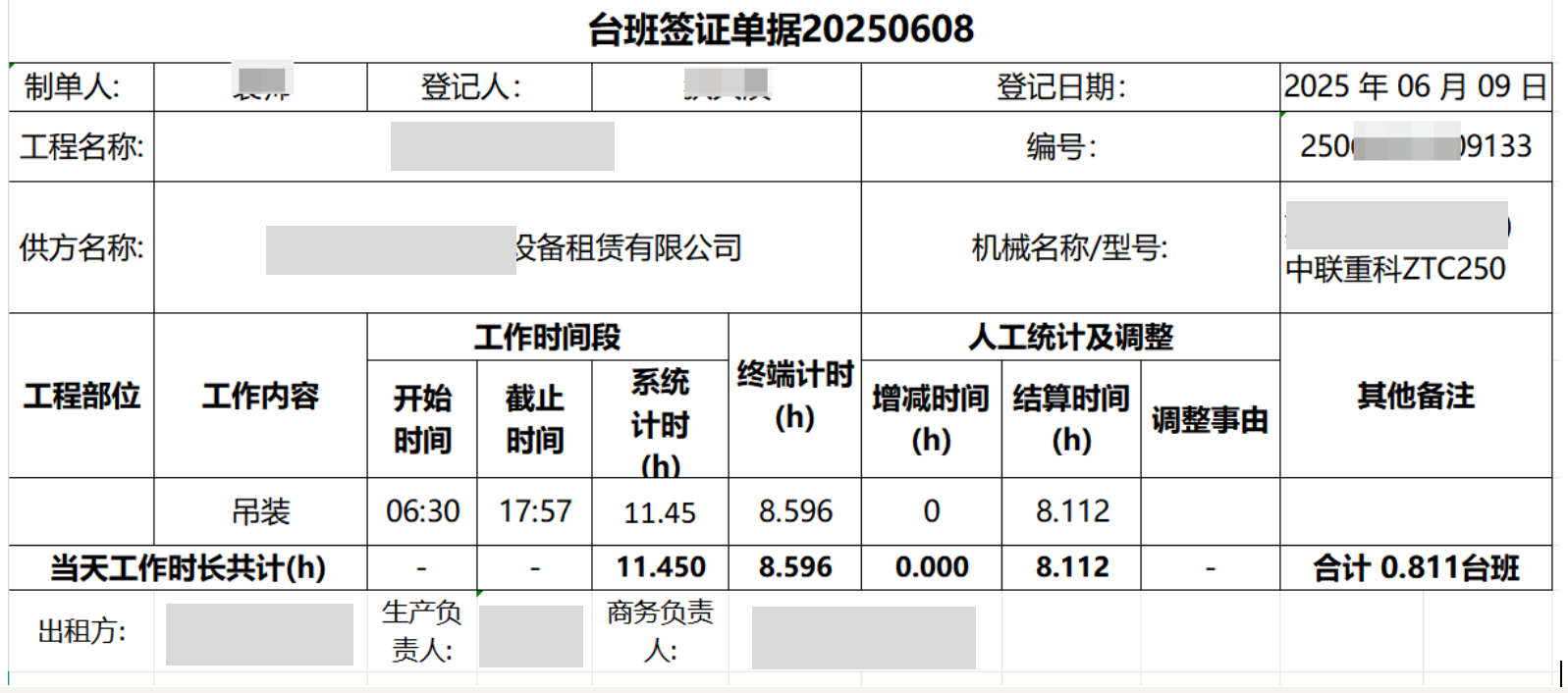
Task: Click the 登记日期: label cell
Action: tap(1070, 87)
